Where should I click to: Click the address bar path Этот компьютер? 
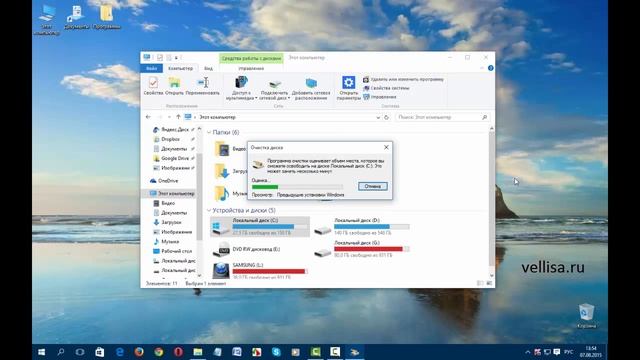tap(217, 117)
